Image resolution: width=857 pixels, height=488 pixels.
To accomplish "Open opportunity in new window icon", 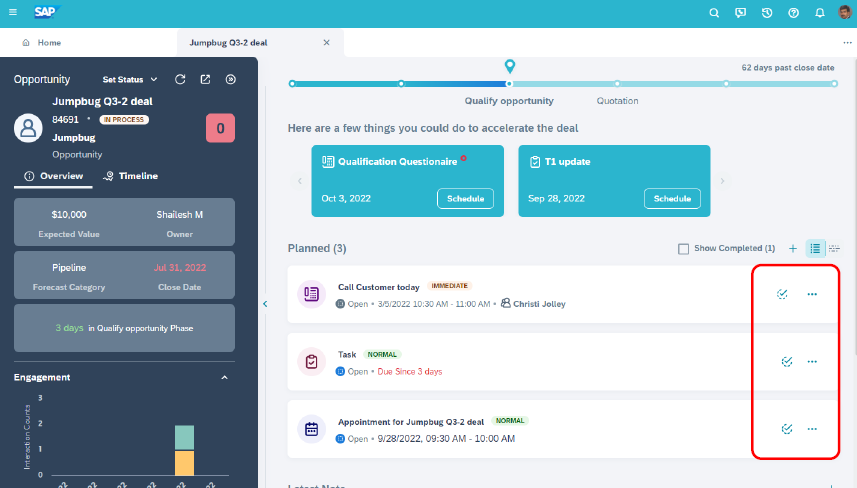I will 205,79.
